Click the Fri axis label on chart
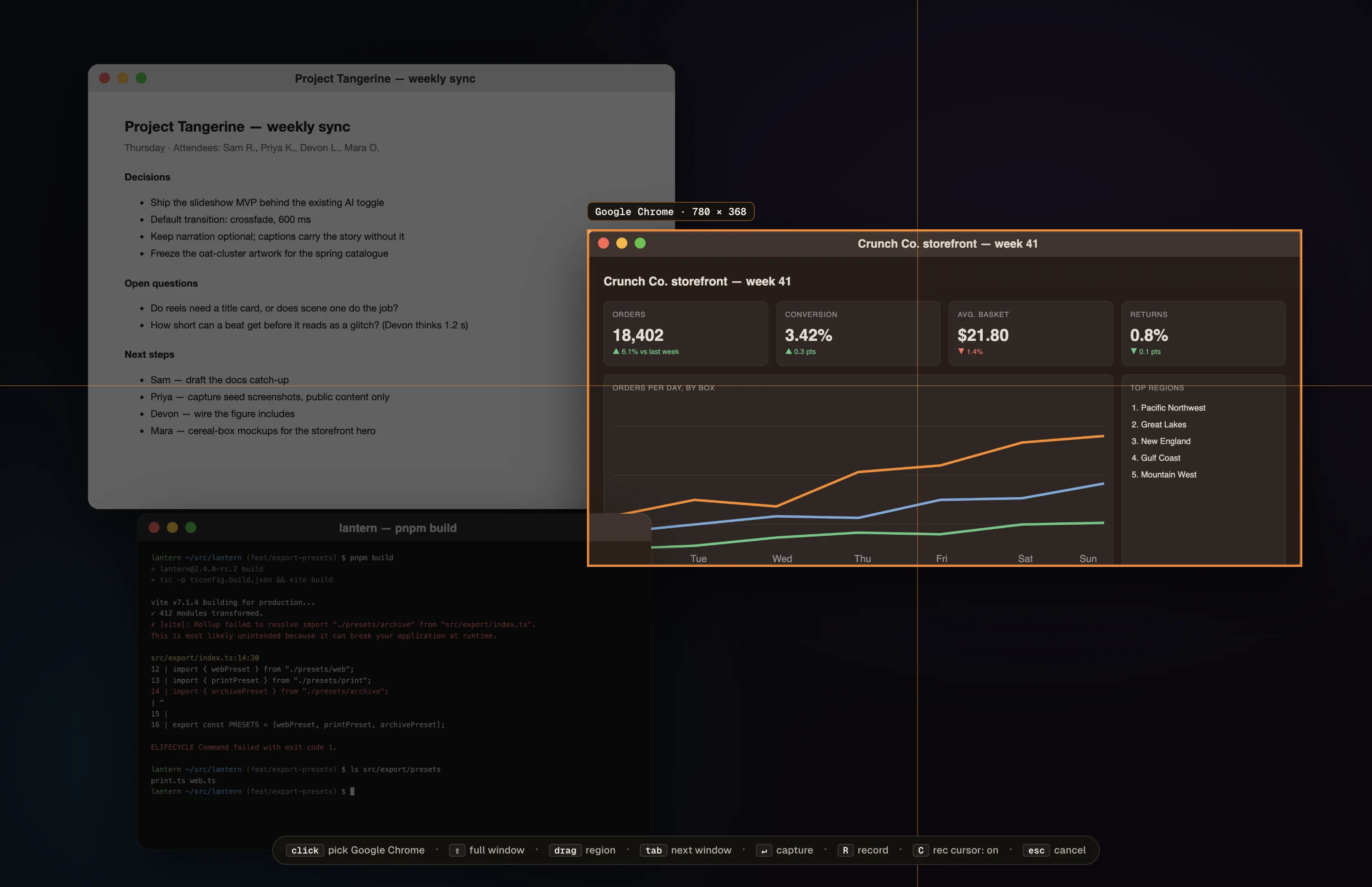 pyautogui.click(x=941, y=559)
